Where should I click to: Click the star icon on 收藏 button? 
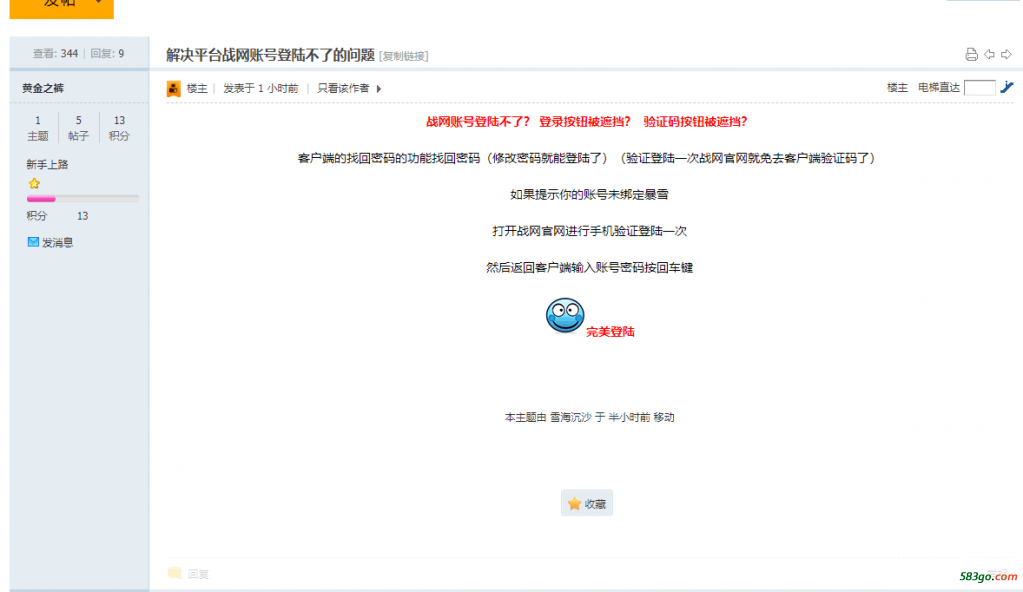(575, 504)
